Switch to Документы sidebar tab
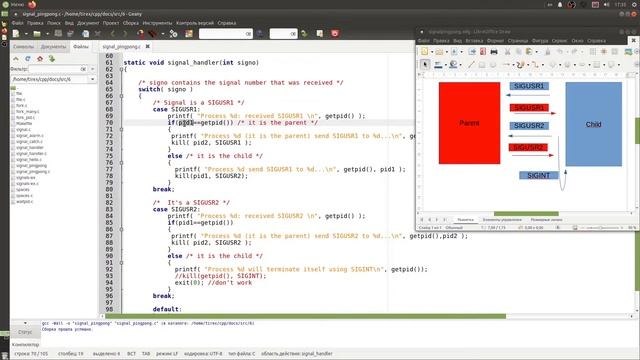Screen dimensions: 640x360 [53, 47]
